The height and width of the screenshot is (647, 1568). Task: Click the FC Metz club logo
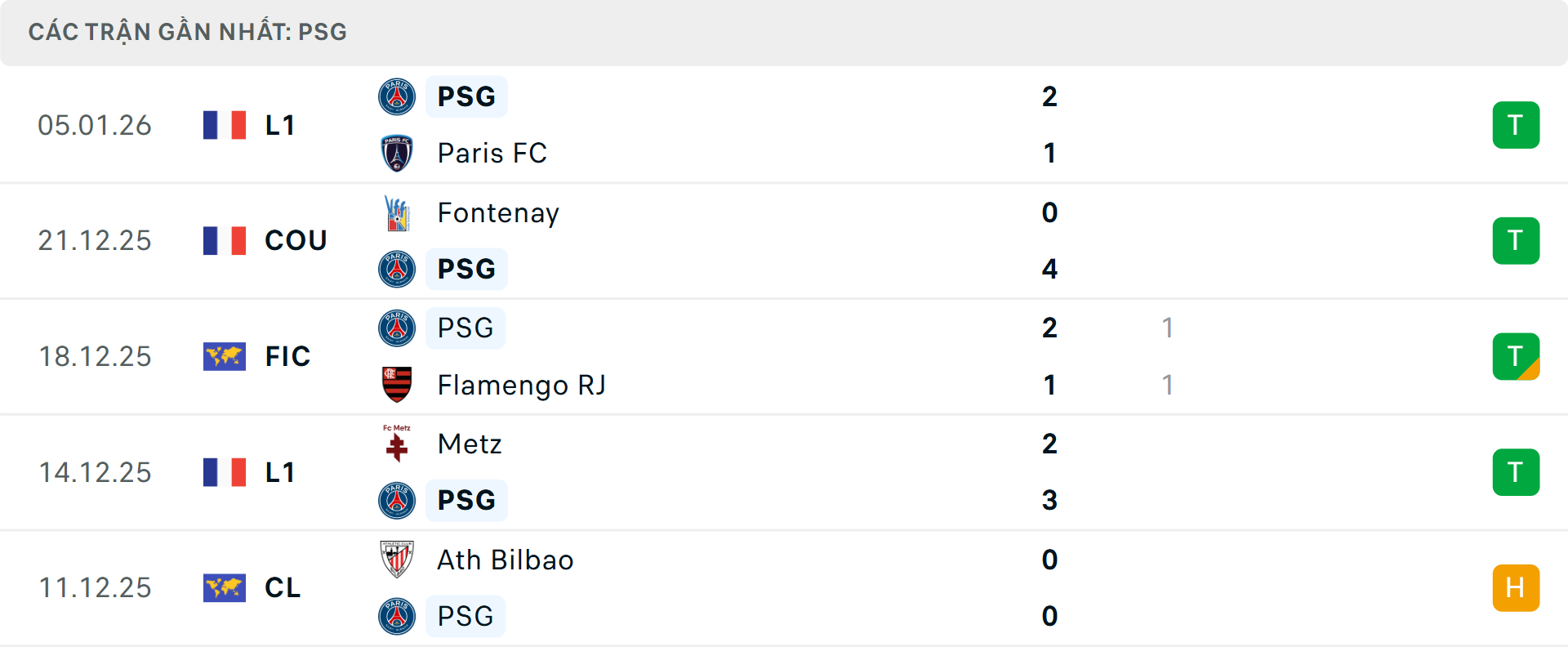397,444
